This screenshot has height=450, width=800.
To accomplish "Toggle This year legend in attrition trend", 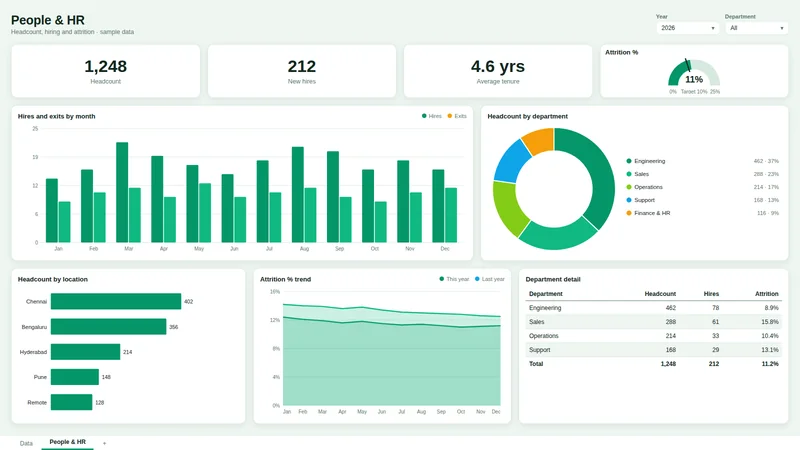I will 454,279.
